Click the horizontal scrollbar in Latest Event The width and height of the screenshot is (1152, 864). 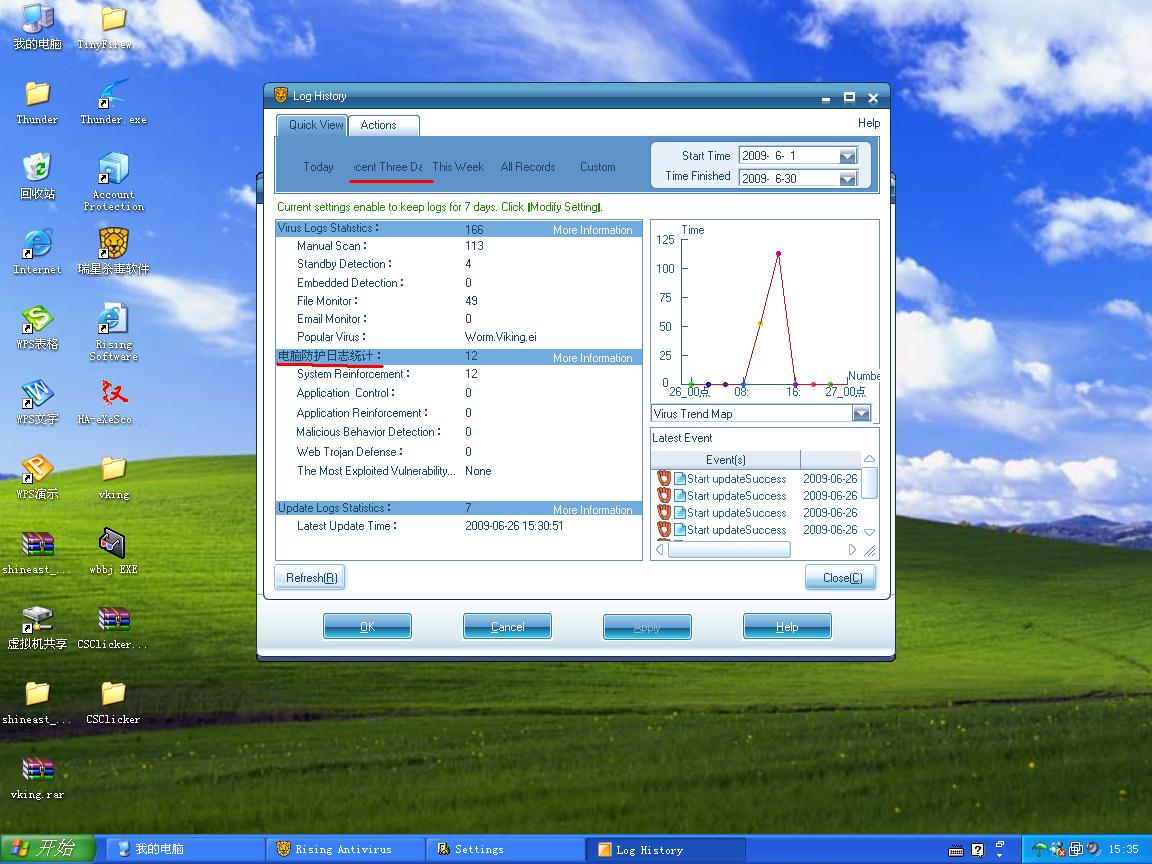tap(729, 550)
